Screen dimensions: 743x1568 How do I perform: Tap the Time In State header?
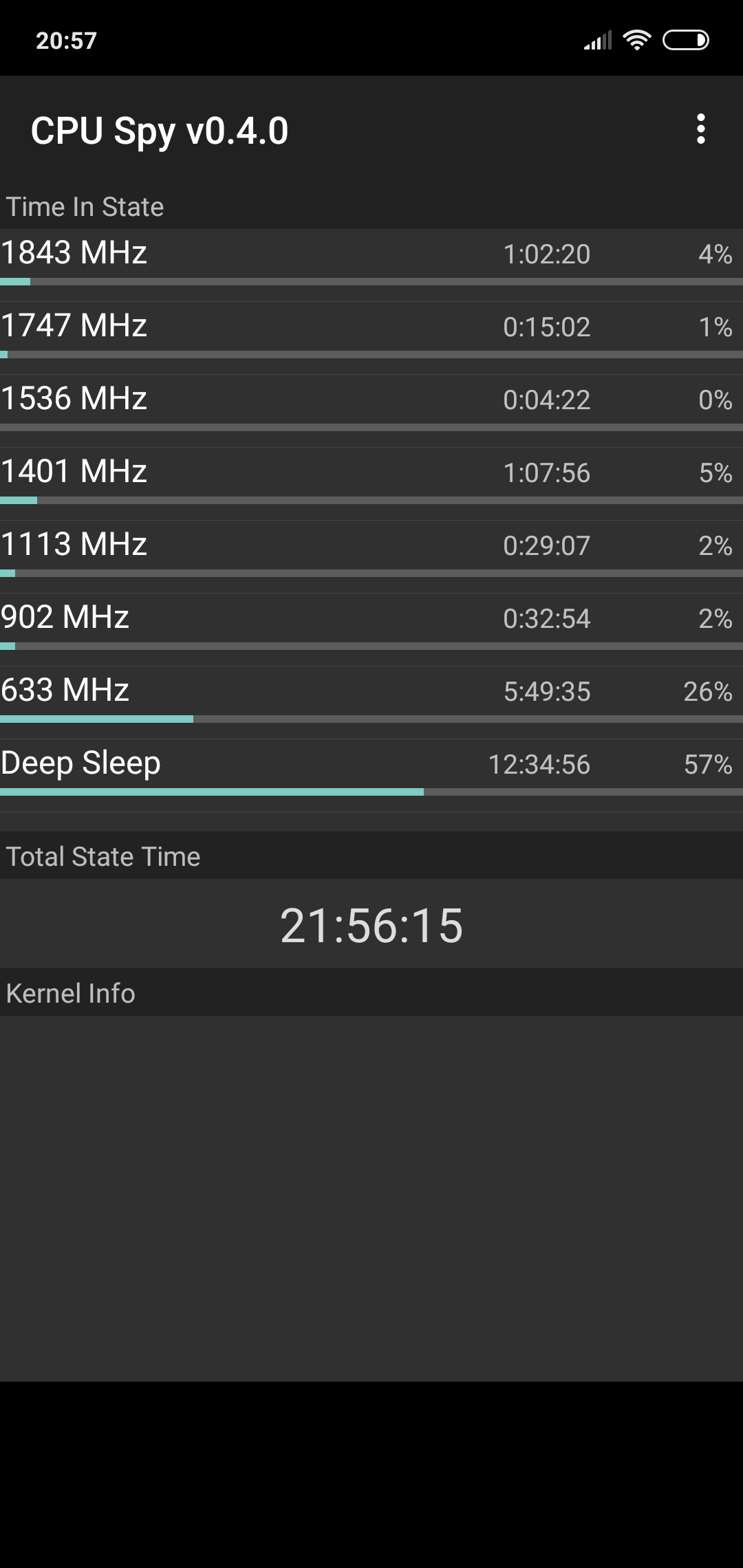[85, 207]
